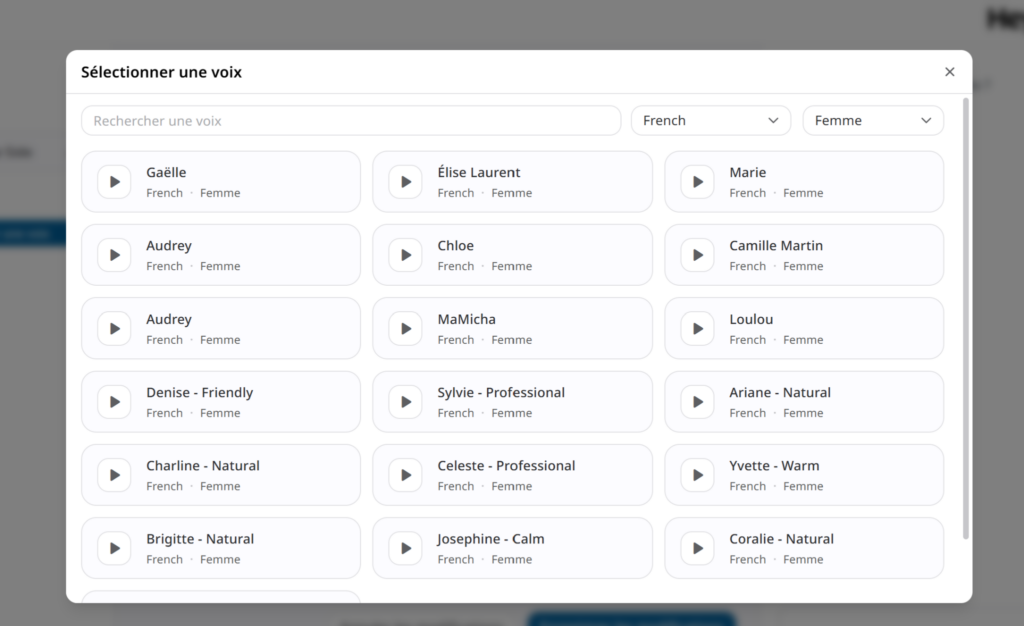The image size is (1024, 626).
Task: Click the play icon for Yvette - Warm
Action: 697,475
